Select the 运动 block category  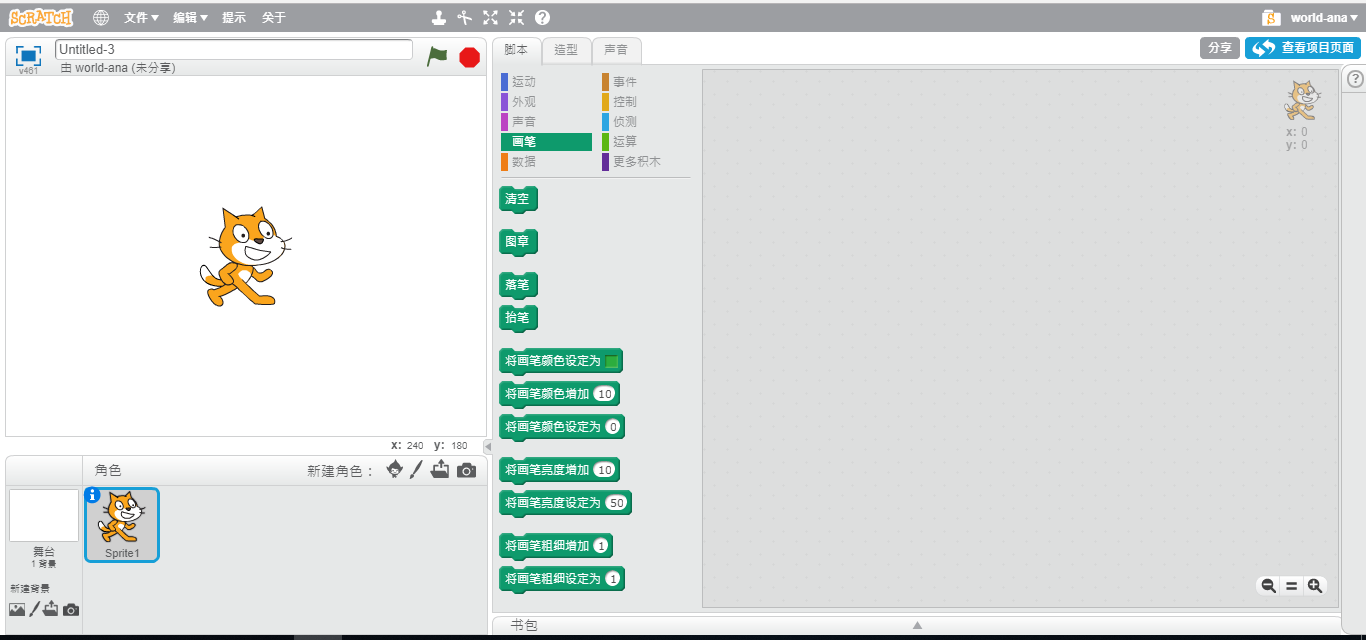[x=546, y=82]
